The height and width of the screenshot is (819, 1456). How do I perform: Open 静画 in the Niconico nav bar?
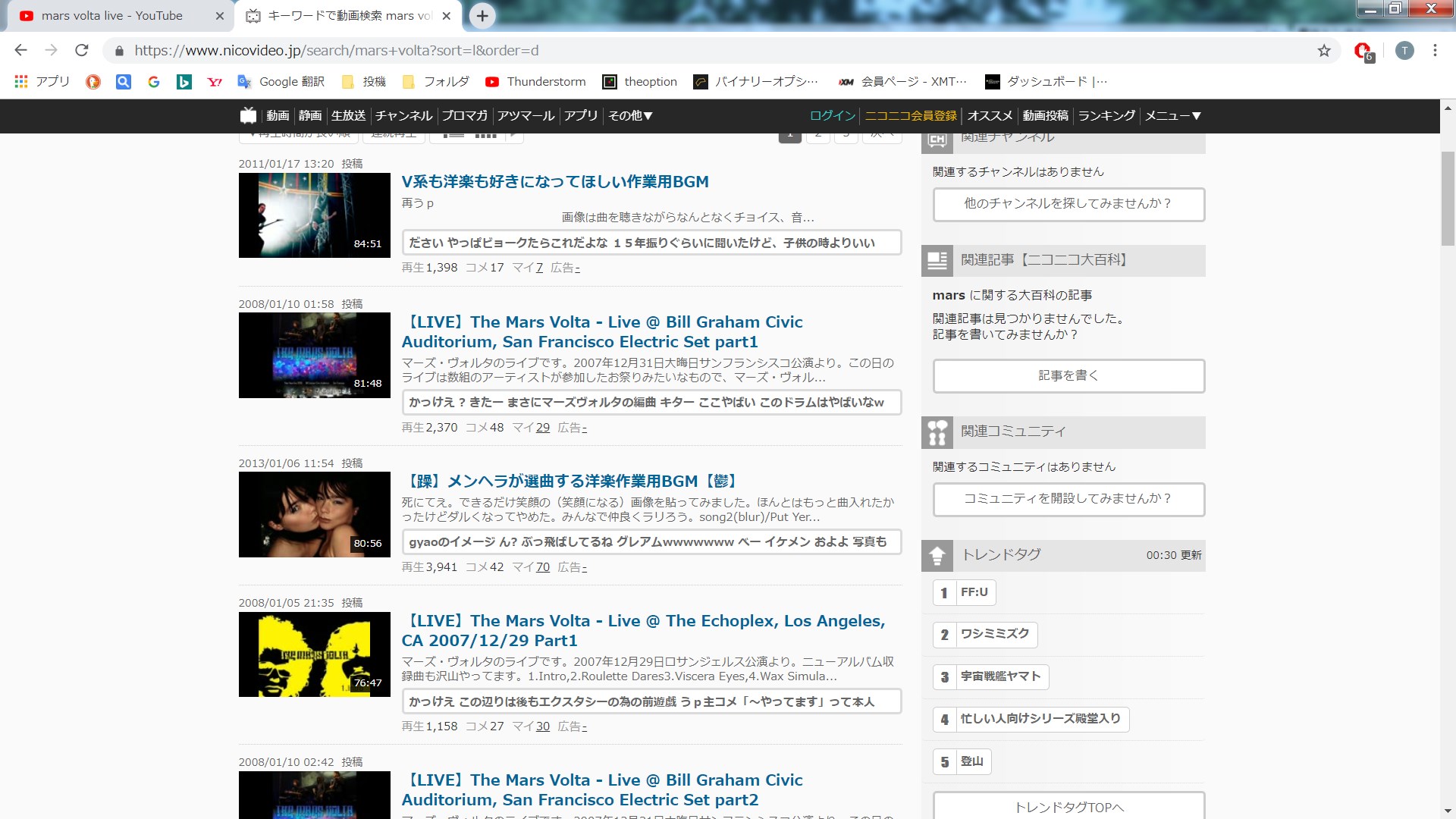point(310,116)
